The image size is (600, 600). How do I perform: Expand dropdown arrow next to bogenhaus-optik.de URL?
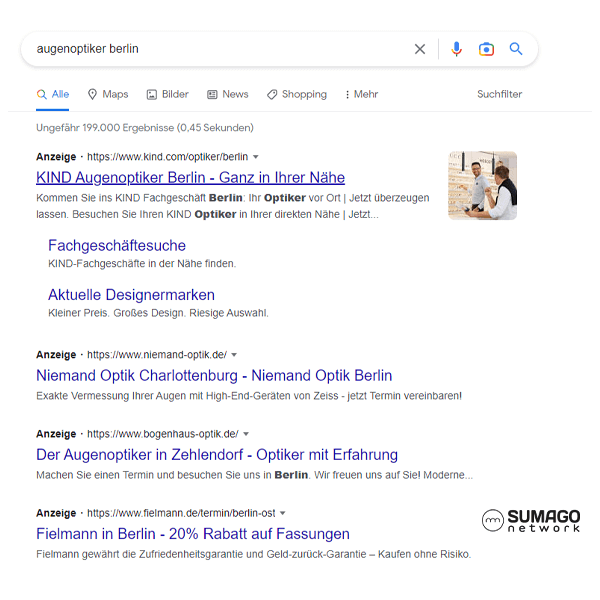[x=246, y=434]
